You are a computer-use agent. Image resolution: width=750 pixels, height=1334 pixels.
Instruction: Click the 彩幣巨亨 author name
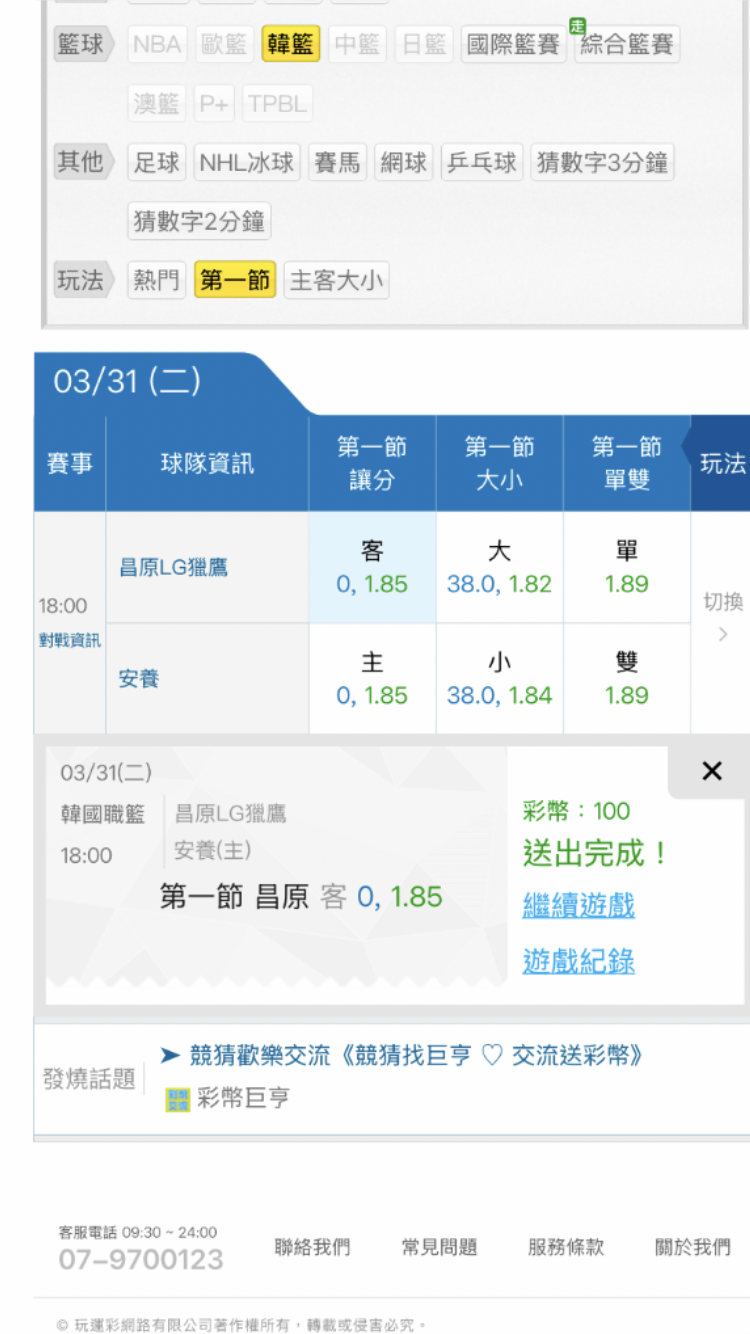tap(244, 1099)
